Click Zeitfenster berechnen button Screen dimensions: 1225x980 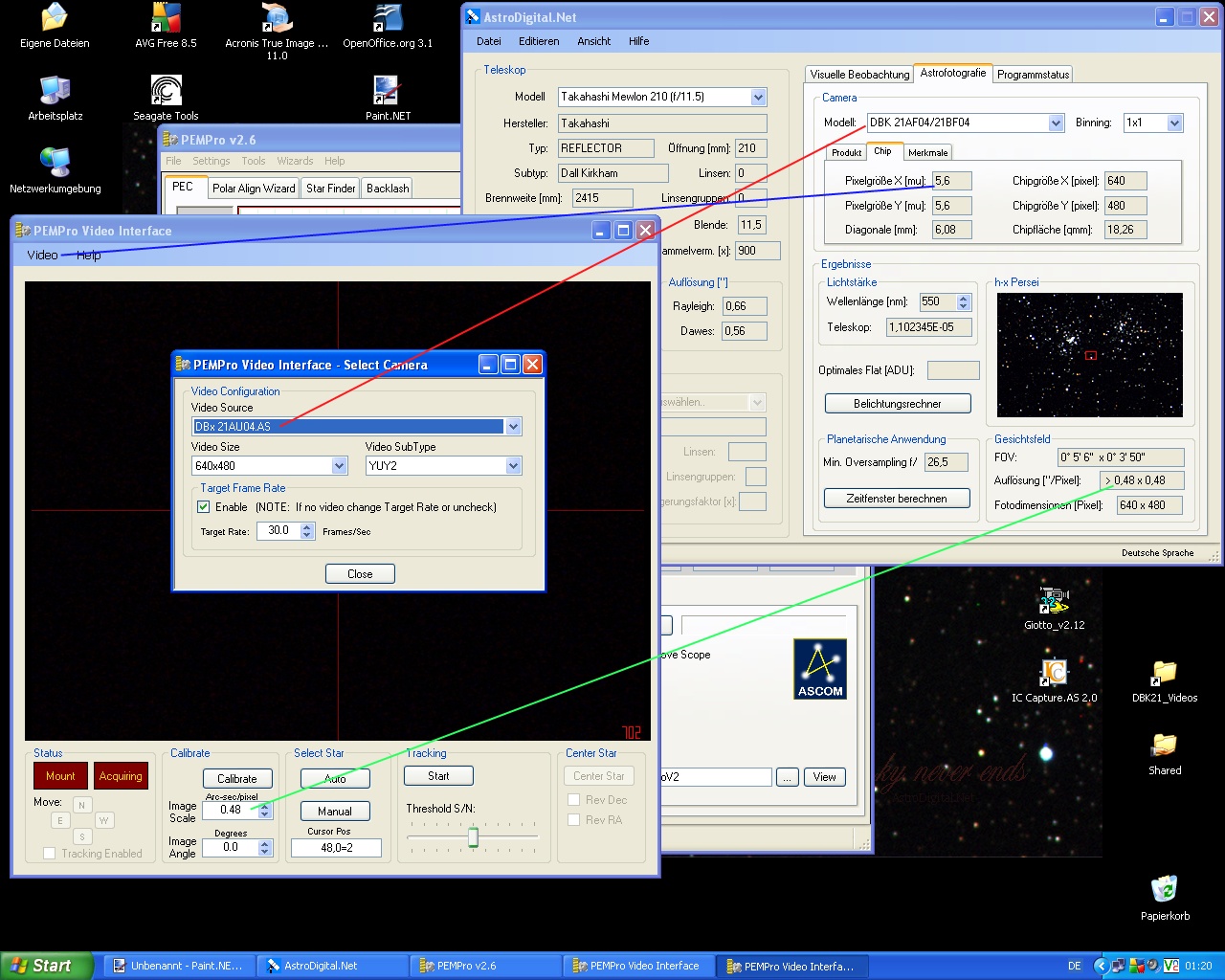[897, 499]
